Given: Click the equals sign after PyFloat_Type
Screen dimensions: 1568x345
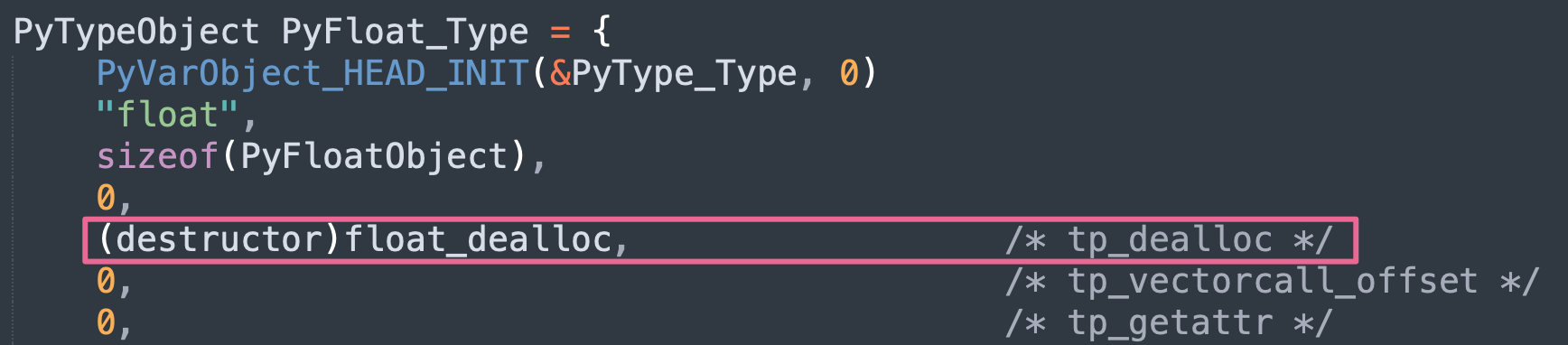Looking at the screenshot, I should click(x=560, y=34).
